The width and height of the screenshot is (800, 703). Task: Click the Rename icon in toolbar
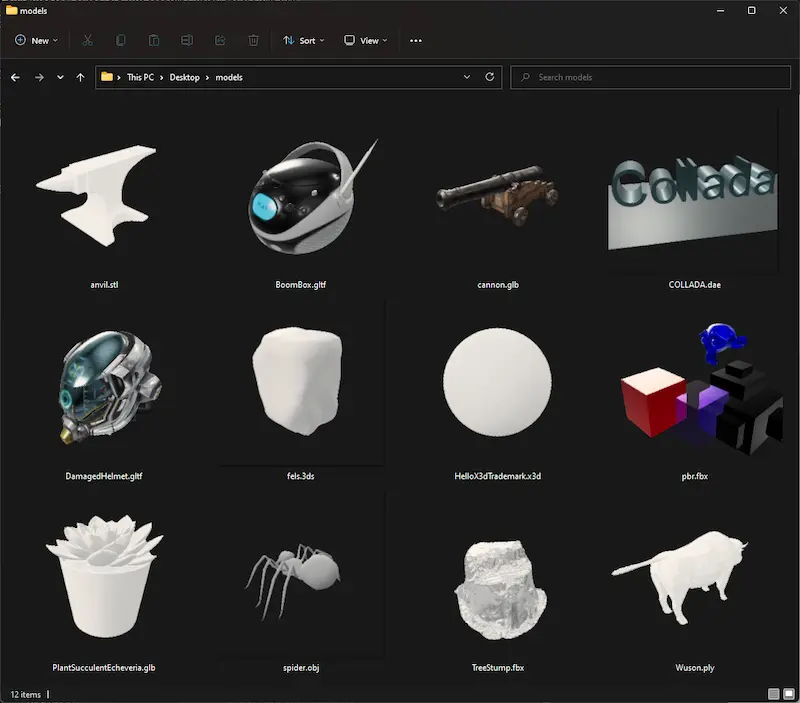(187, 40)
